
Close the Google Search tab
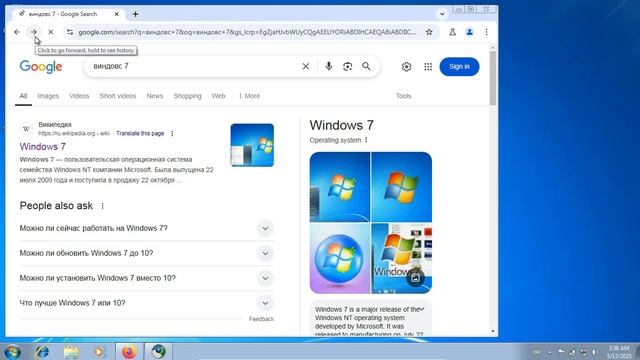point(116,14)
